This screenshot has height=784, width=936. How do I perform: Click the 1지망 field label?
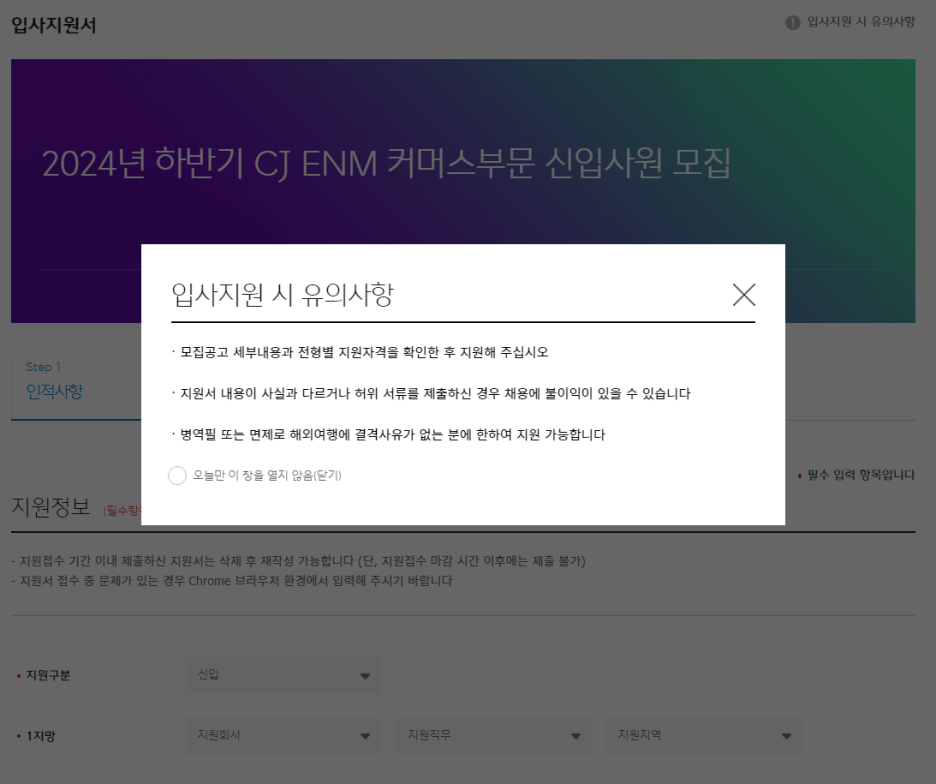(x=41, y=736)
